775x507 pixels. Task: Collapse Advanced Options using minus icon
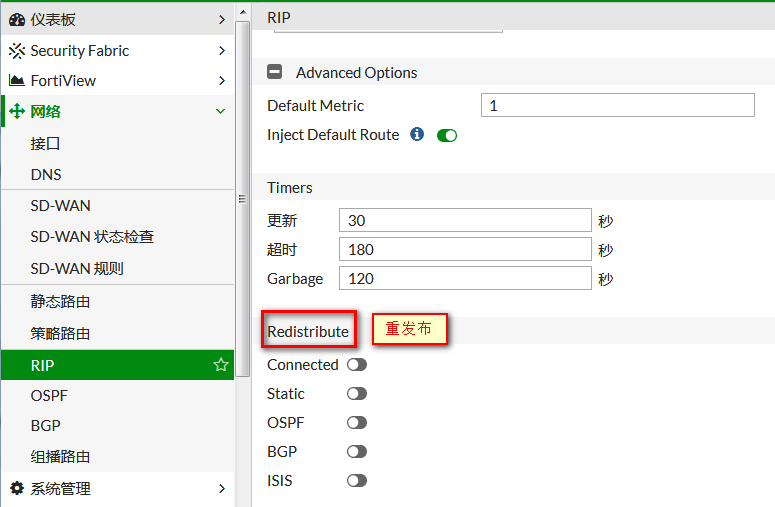275,72
